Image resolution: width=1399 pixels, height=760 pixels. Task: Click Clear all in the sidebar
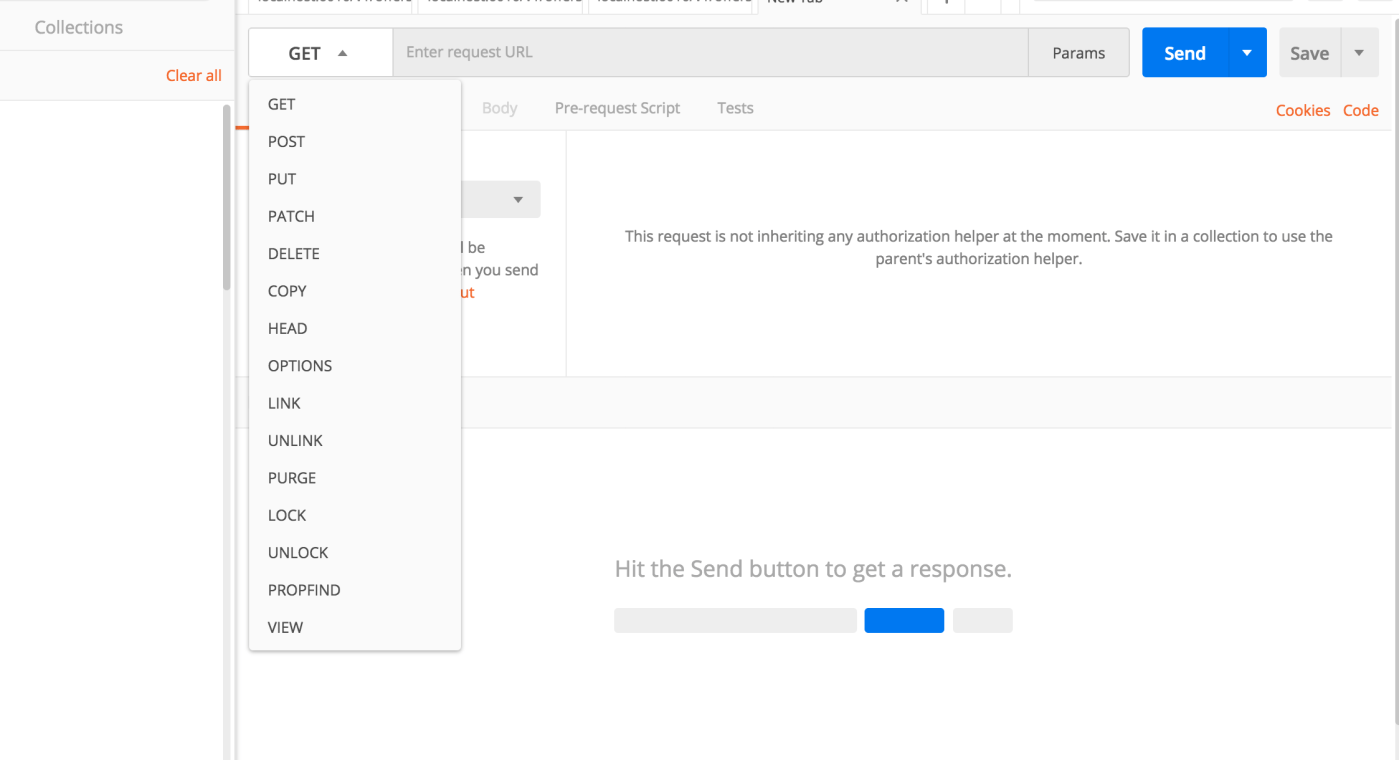pos(194,76)
